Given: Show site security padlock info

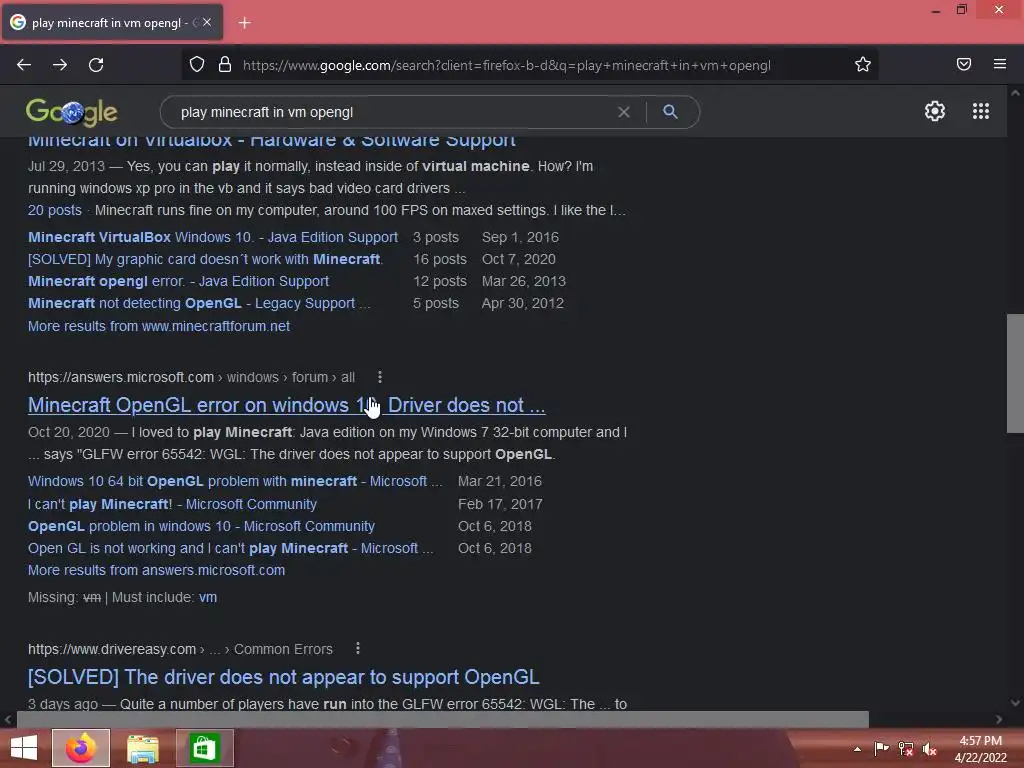Looking at the screenshot, I should pos(225,64).
